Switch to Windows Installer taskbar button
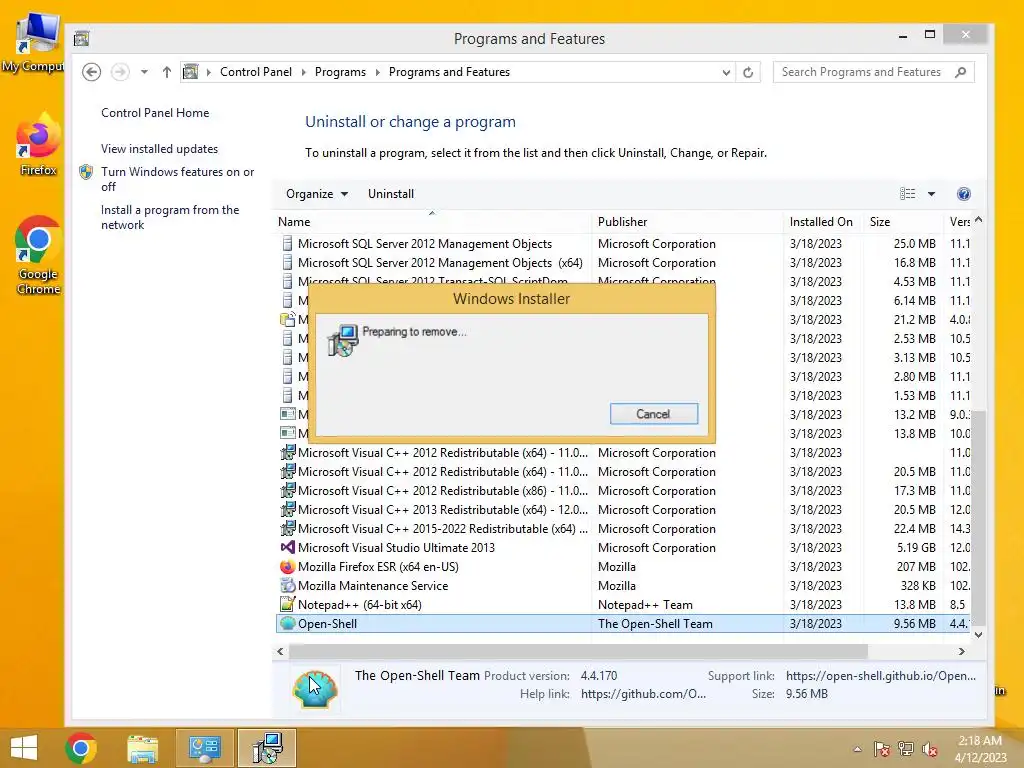Screen dimensions: 1024x768 pos(266,748)
